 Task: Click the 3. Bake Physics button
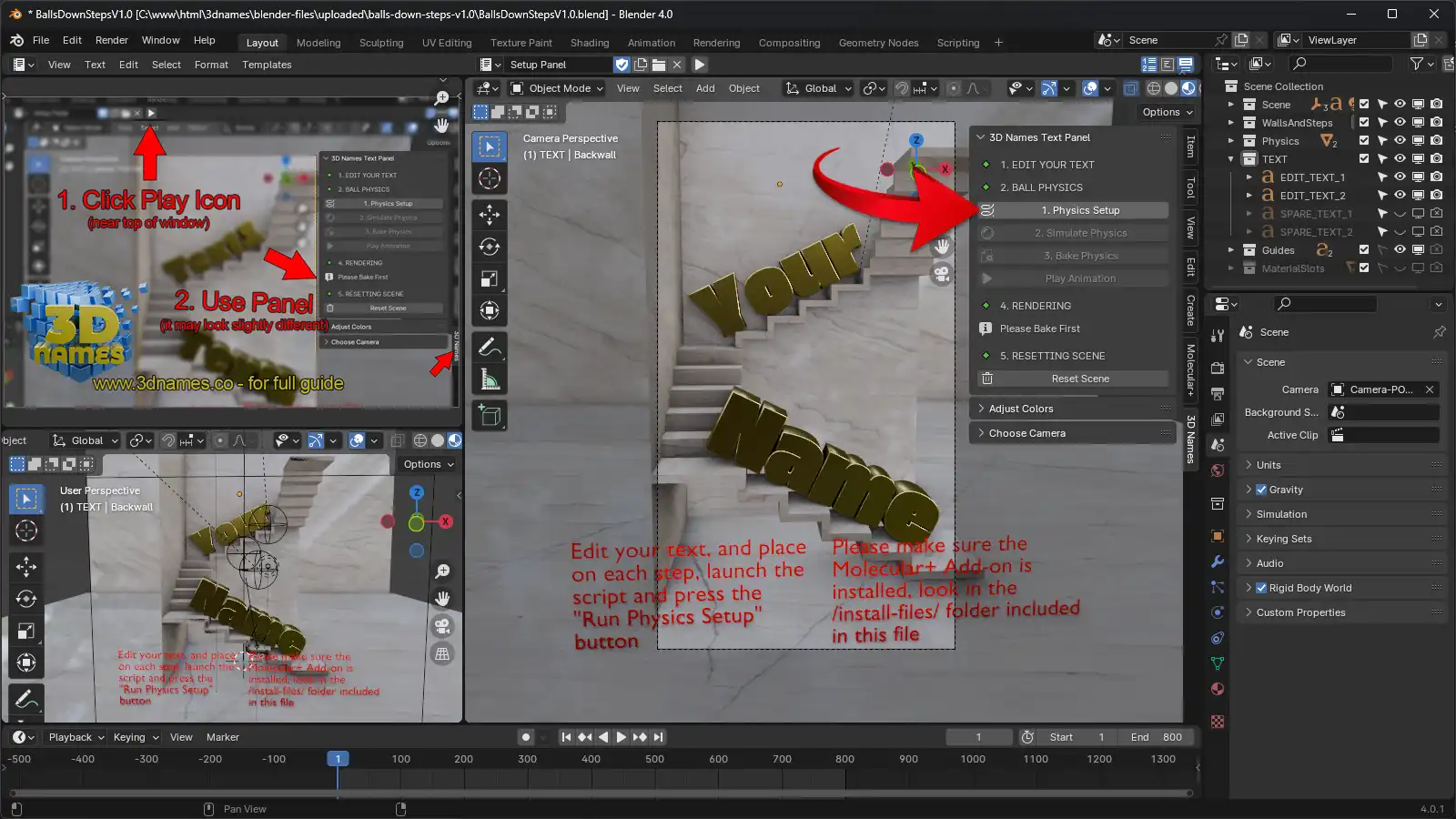point(1081,256)
